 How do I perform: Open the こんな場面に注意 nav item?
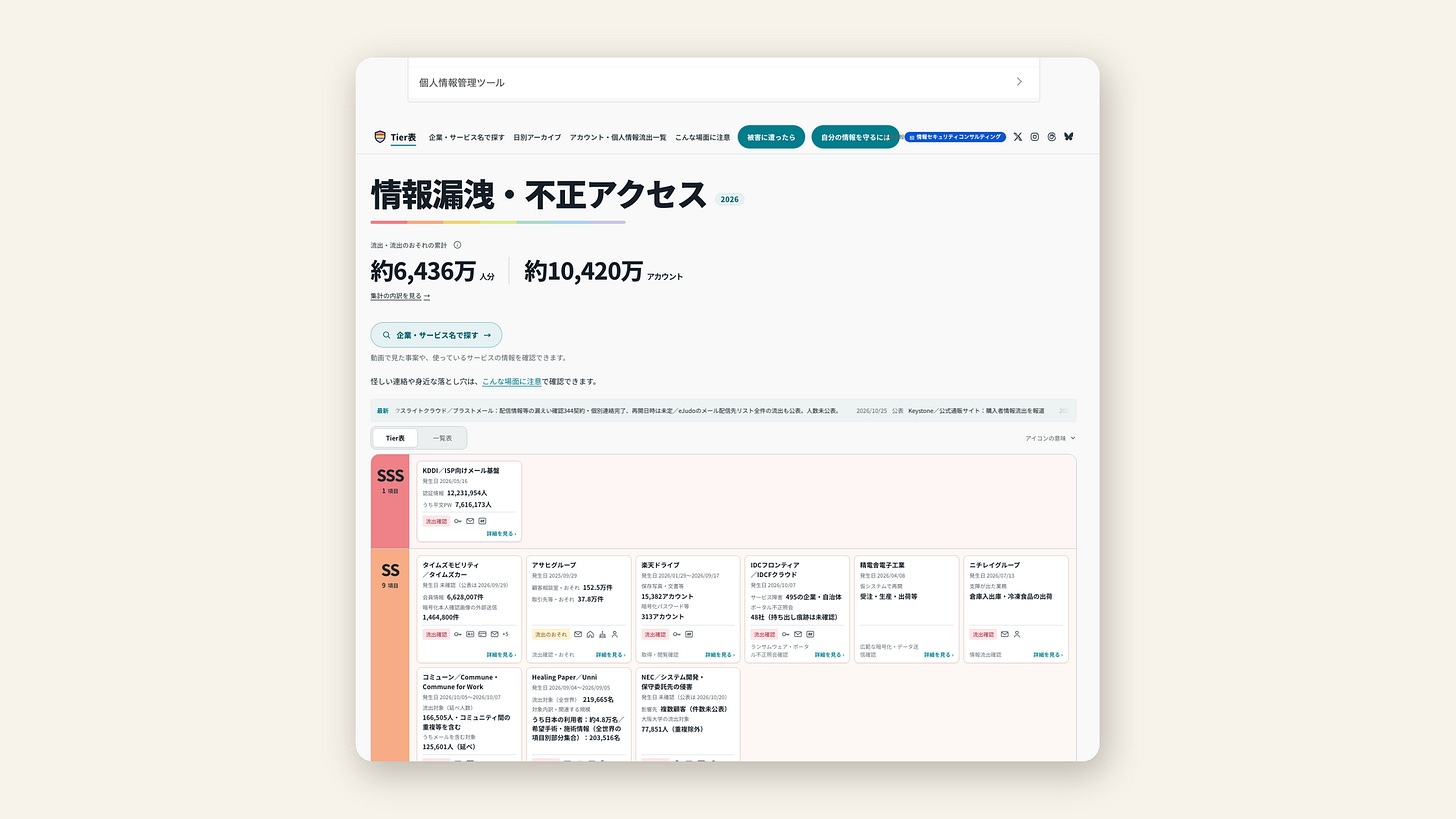[703, 137]
